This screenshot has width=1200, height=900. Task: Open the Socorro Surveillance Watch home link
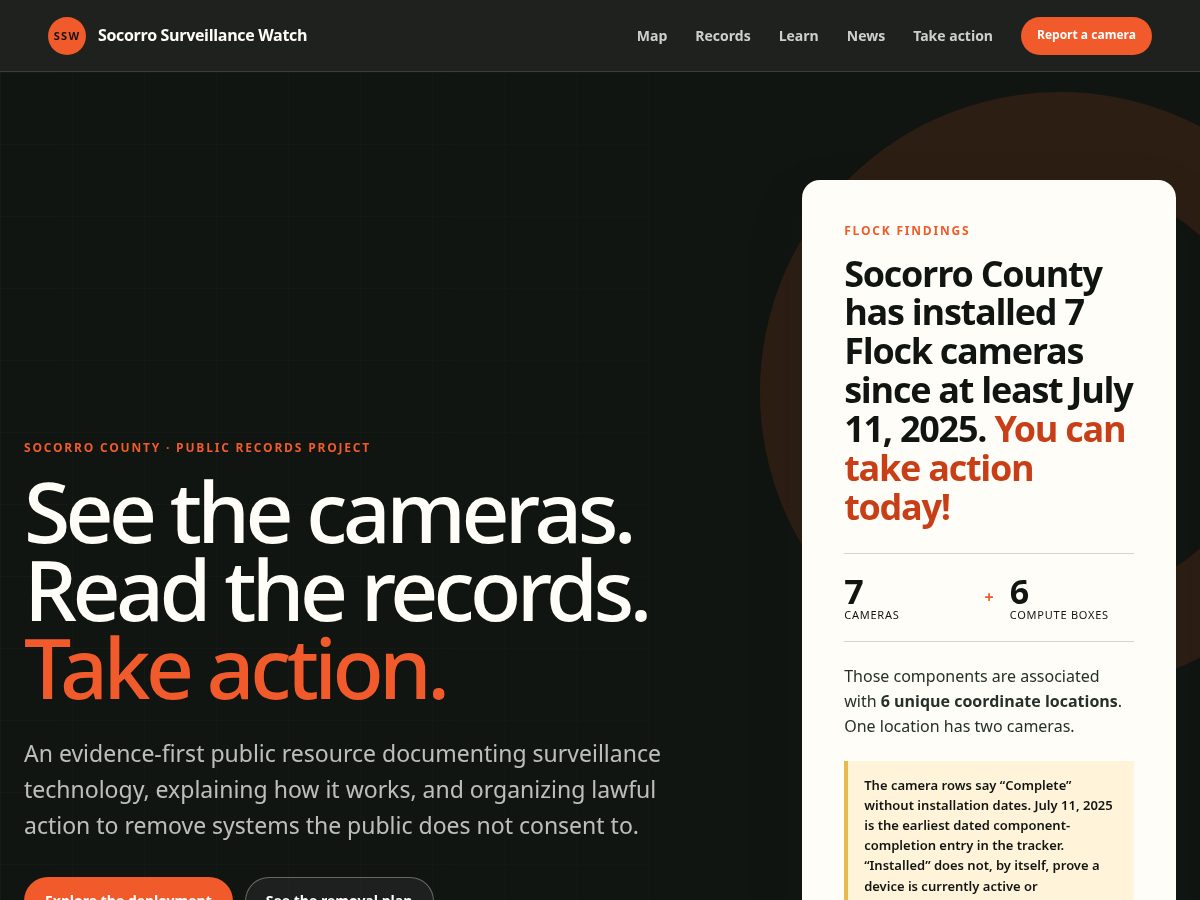point(178,36)
